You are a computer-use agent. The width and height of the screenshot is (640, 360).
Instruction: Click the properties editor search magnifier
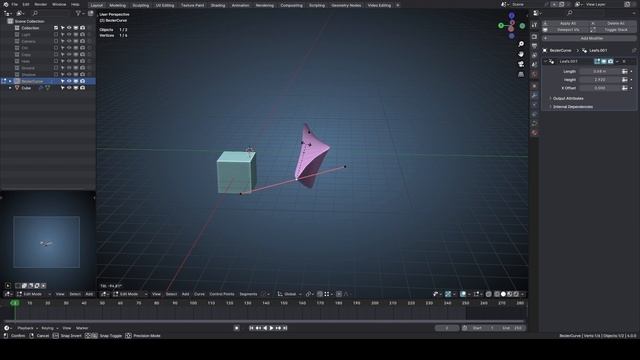coord(570,13)
